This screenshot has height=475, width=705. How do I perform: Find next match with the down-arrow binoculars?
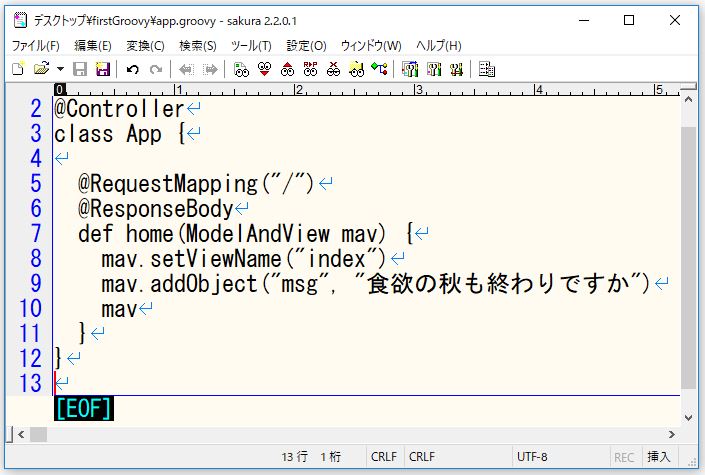(264, 69)
